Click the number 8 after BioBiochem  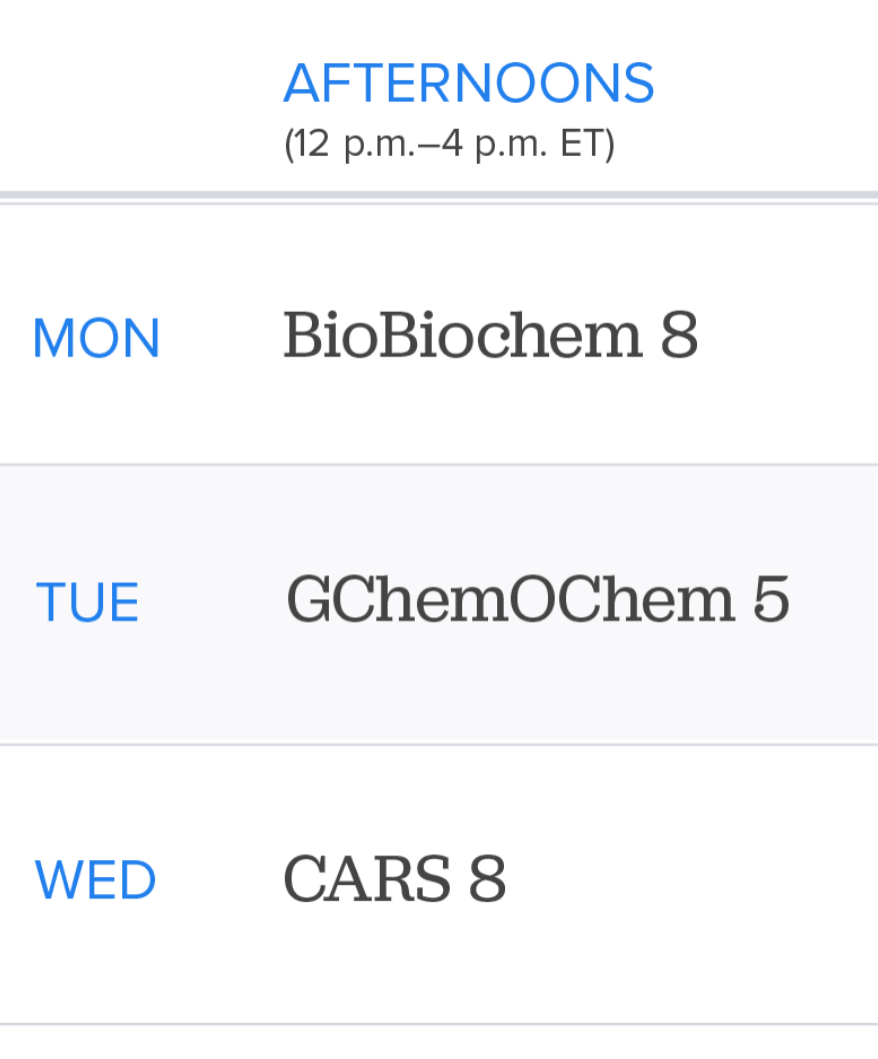(678, 336)
